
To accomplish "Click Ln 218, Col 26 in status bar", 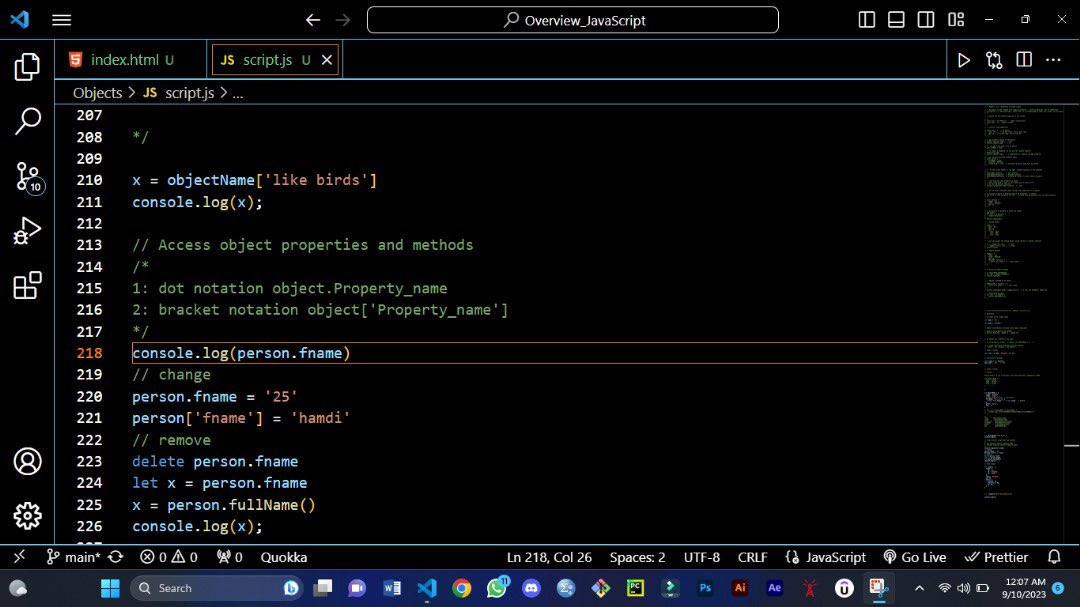I will tap(549, 557).
